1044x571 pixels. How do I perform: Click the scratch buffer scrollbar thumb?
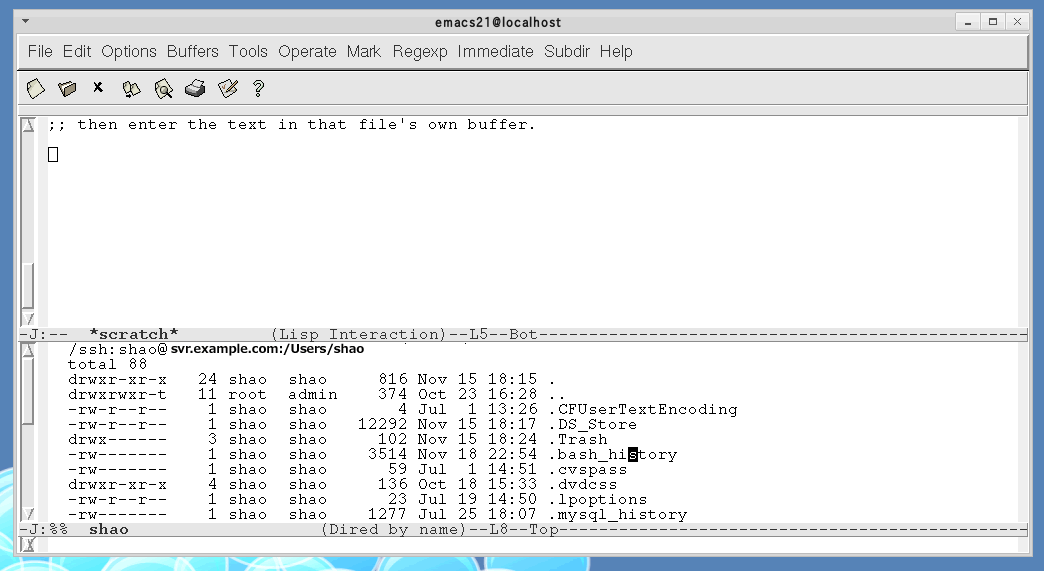[x=28, y=286]
